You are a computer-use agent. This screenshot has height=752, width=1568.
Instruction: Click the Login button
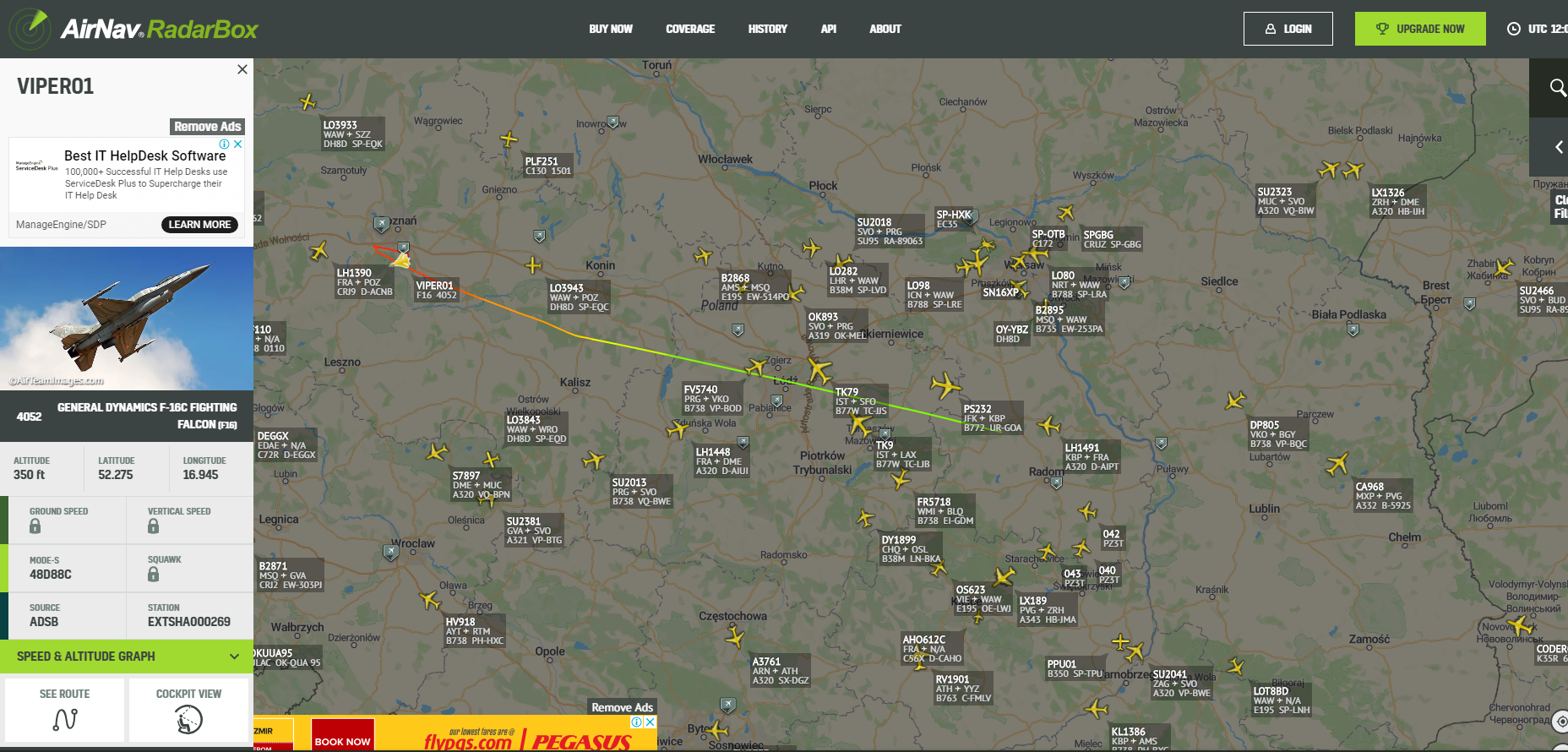click(x=1288, y=29)
